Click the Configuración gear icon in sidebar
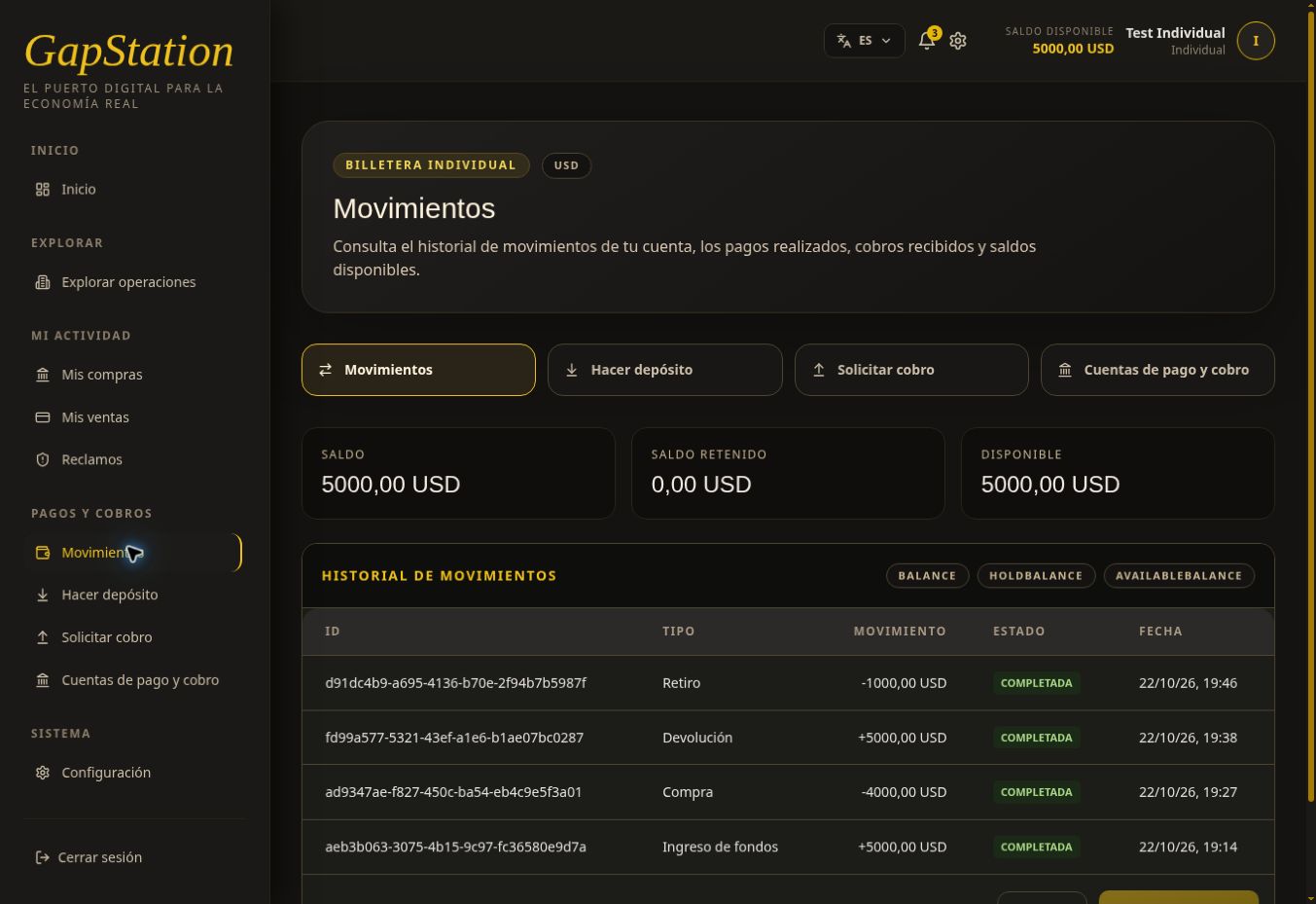 (x=42, y=773)
